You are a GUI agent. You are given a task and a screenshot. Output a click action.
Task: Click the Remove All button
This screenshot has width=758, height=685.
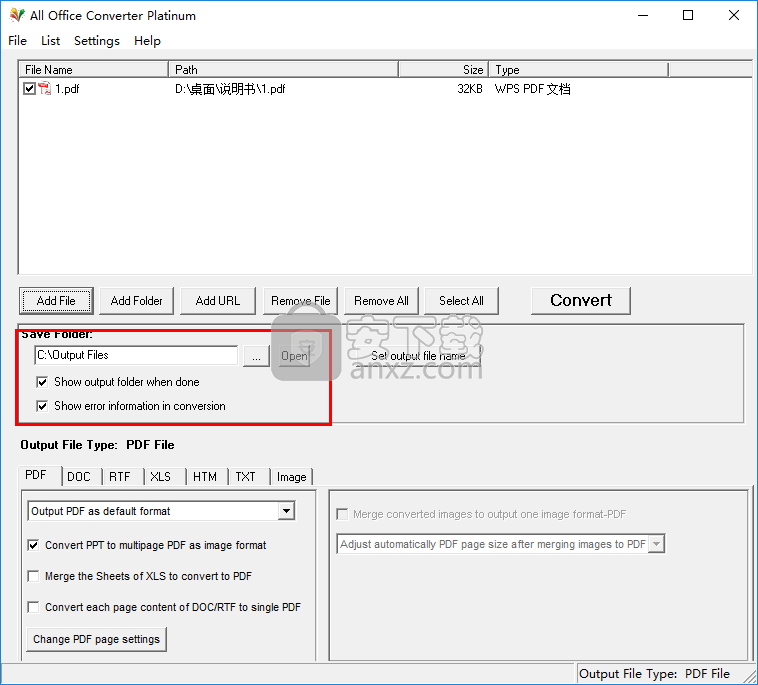[x=381, y=301]
